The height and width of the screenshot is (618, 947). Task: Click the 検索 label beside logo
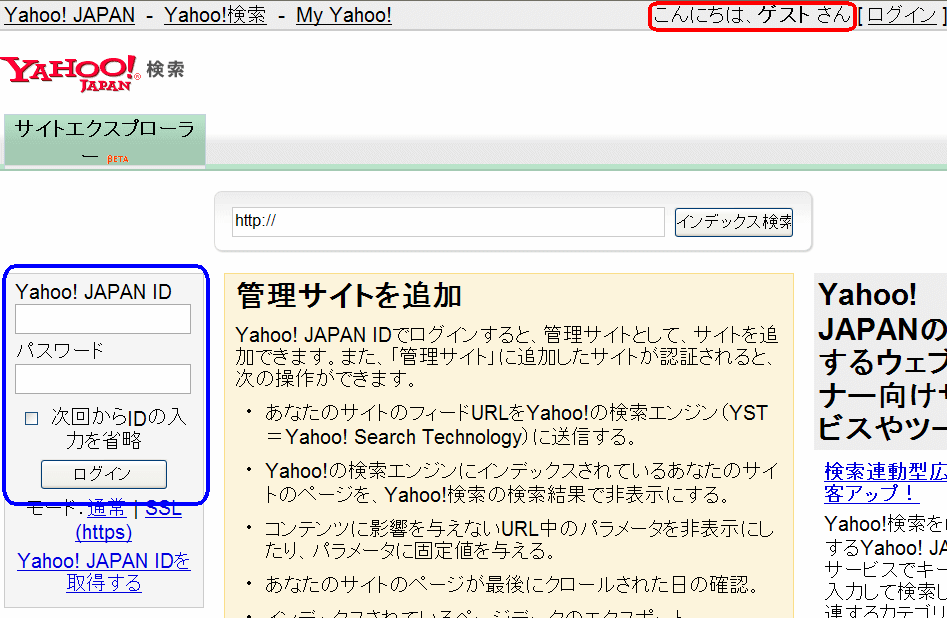(165, 69)
